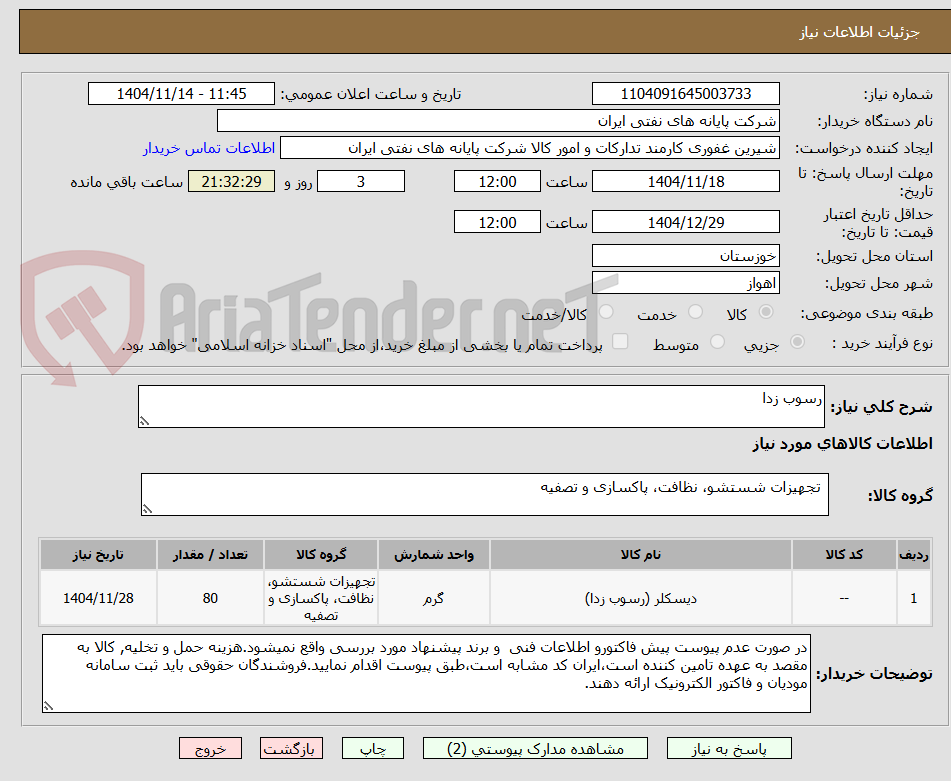The height and width of the screenshot is (781, 951).
Task: Click the product group cell in row 1
Action: pos(321,598)
